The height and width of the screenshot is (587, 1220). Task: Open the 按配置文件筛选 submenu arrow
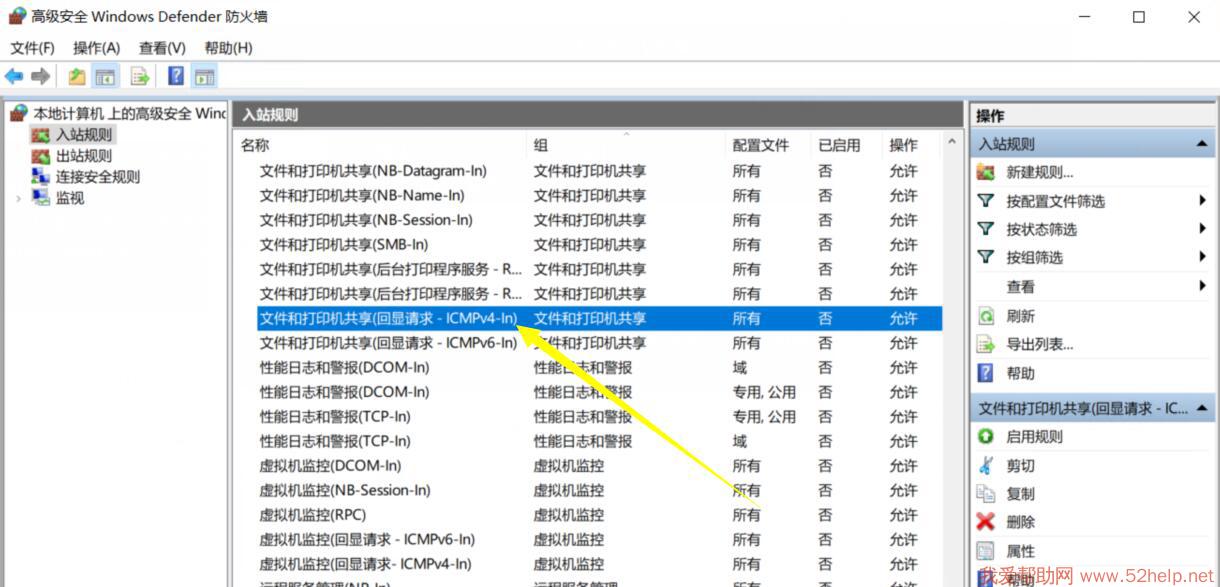click(1202, 201)
